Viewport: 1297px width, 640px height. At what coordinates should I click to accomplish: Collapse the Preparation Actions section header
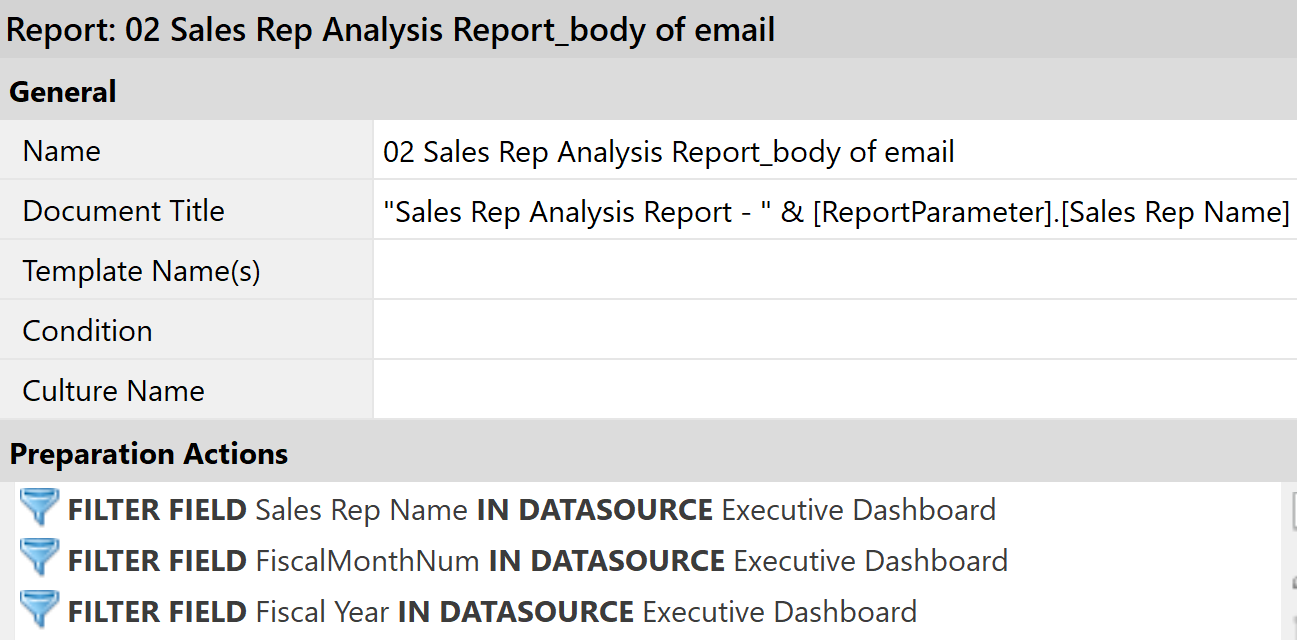coord(149,454)
